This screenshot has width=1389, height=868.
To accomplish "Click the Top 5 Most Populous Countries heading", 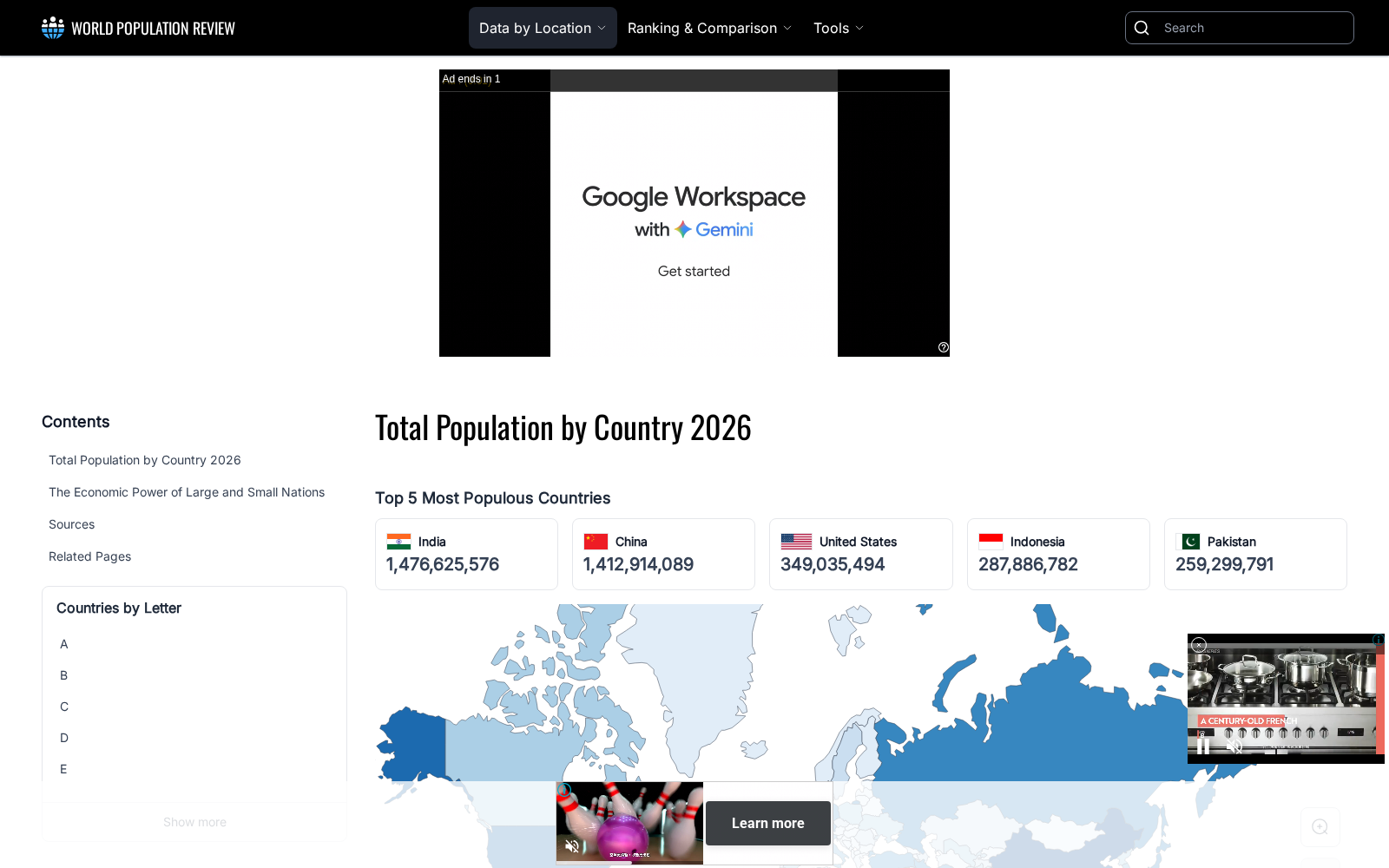I will [x=492, y=498].
